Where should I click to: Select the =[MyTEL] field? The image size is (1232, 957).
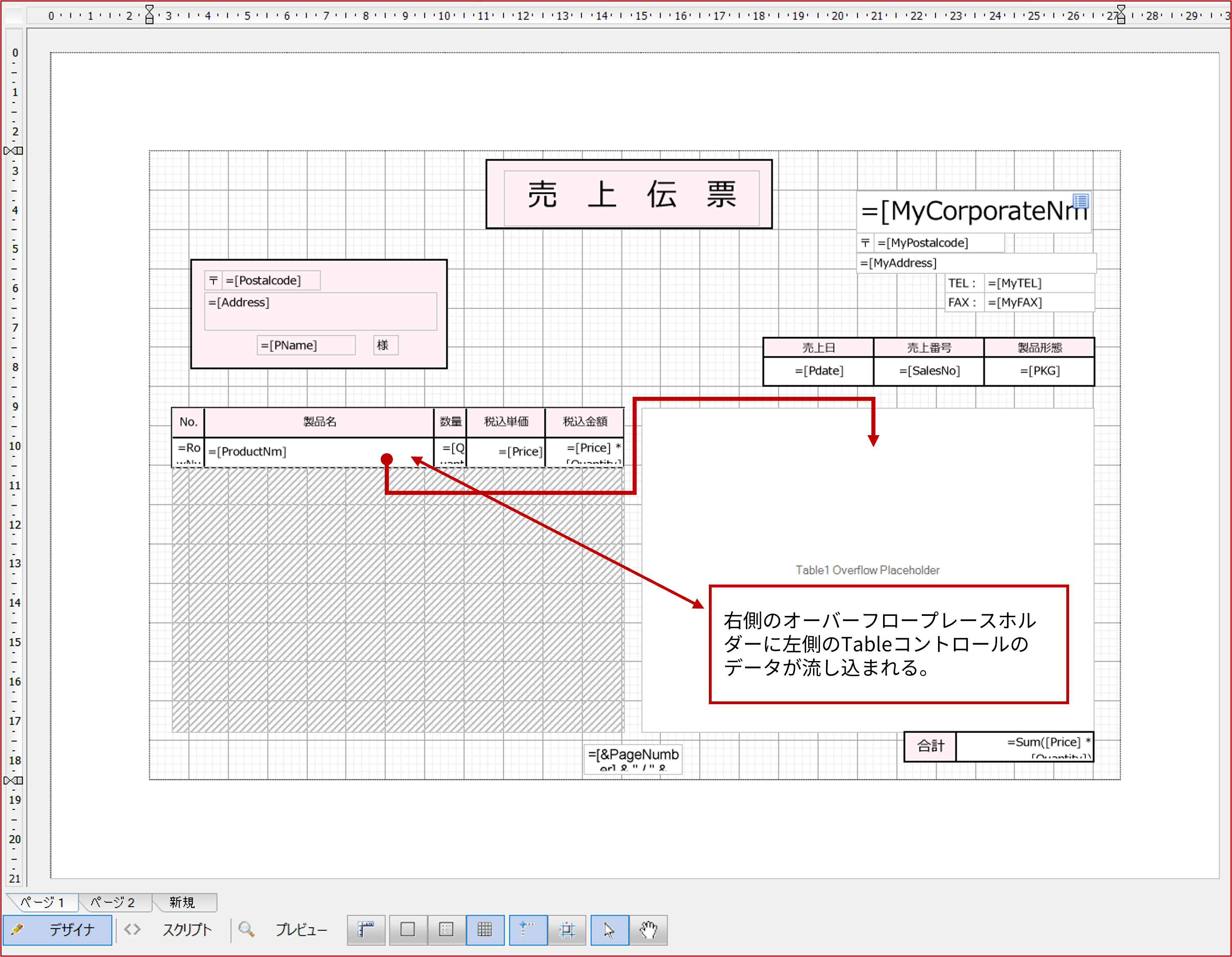click(1039, 283)
